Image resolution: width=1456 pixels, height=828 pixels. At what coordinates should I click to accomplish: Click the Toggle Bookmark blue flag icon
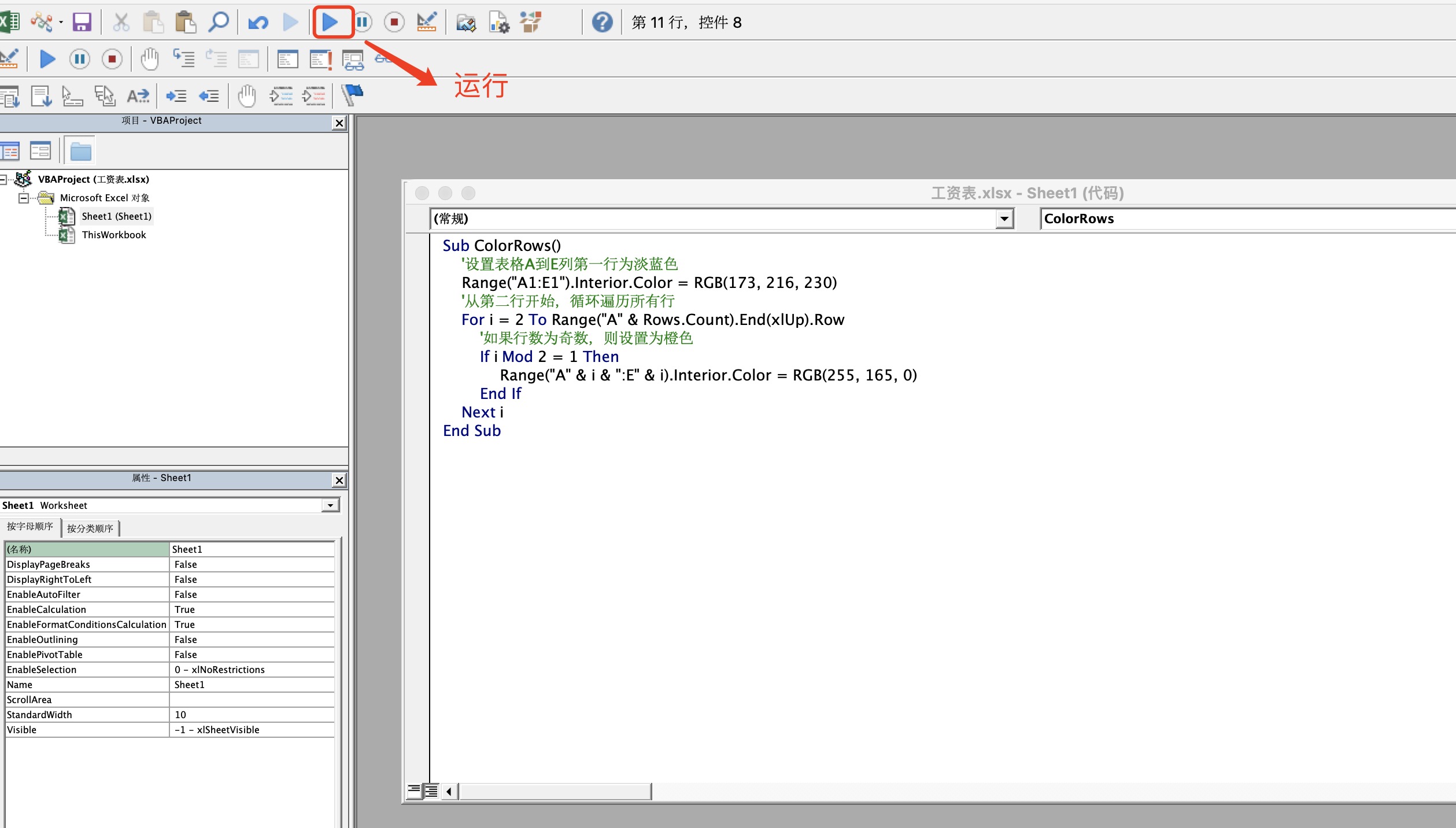click(352, 95)
